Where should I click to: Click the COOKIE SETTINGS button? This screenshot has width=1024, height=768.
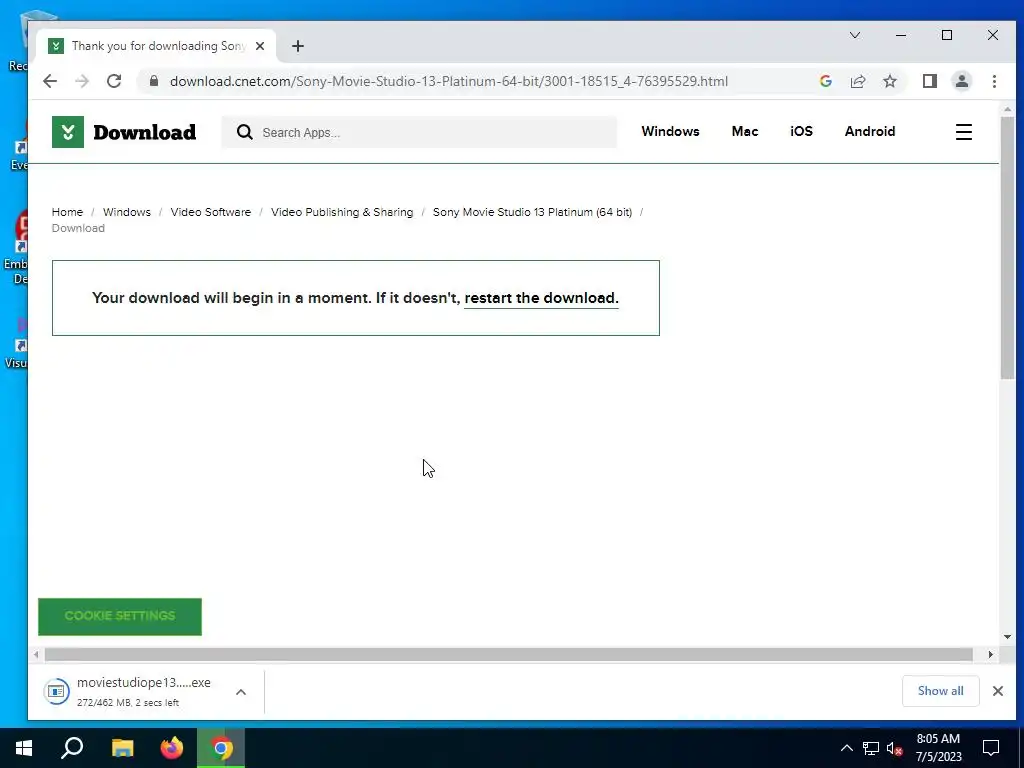pyautogui.click(x=120, y=616)
